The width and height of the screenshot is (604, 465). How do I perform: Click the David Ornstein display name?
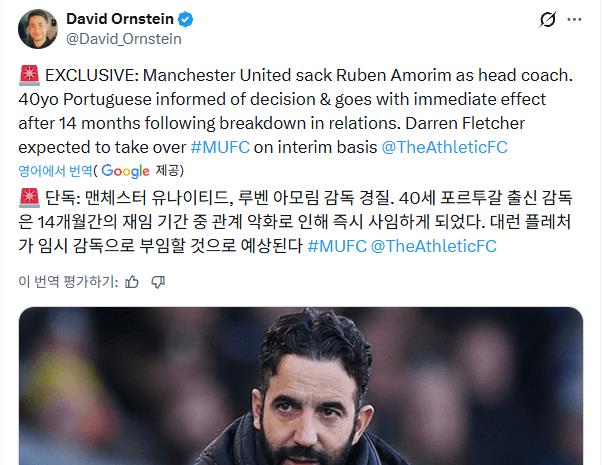coord(120,18)
